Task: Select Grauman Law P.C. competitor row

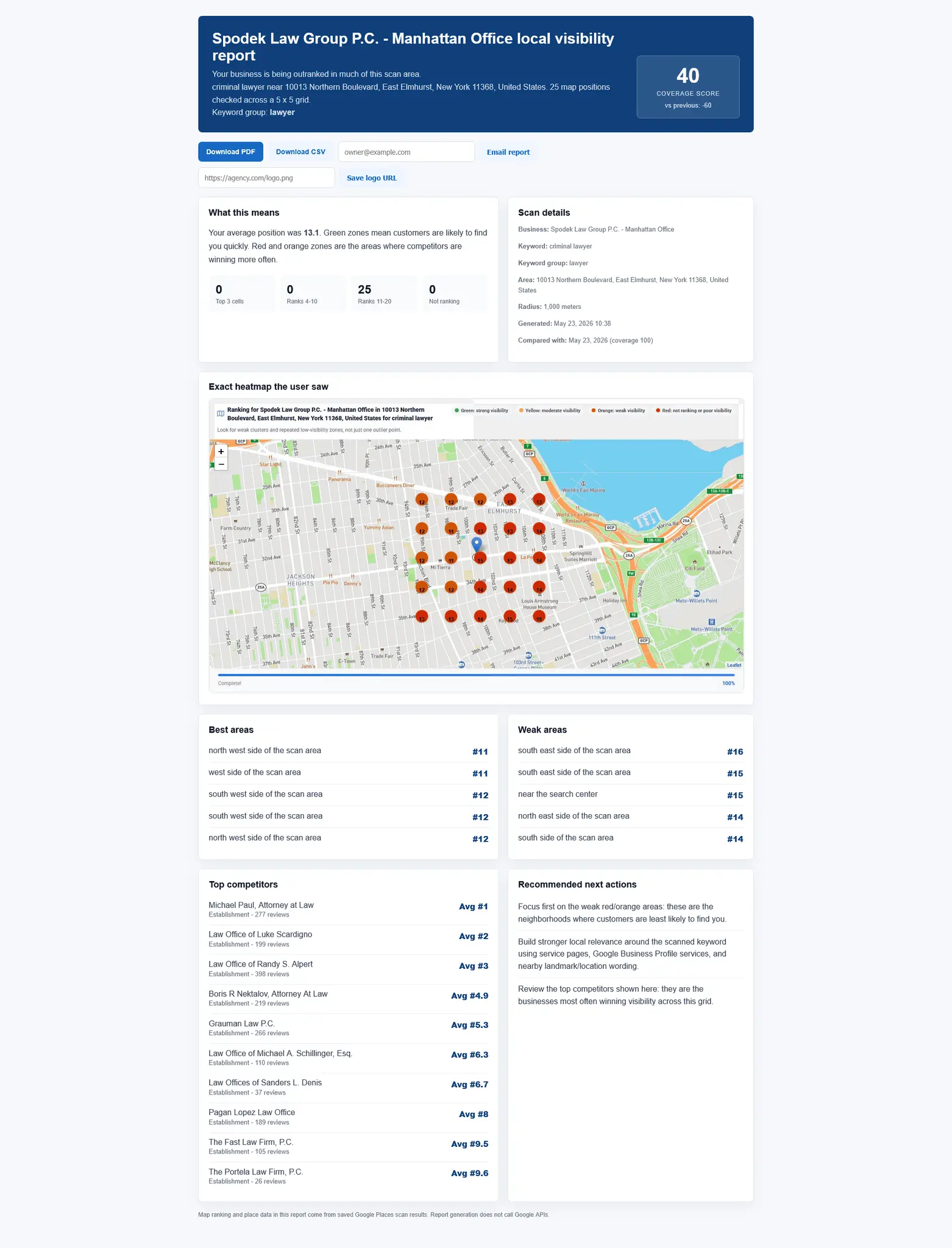Action: (348, 1028)
